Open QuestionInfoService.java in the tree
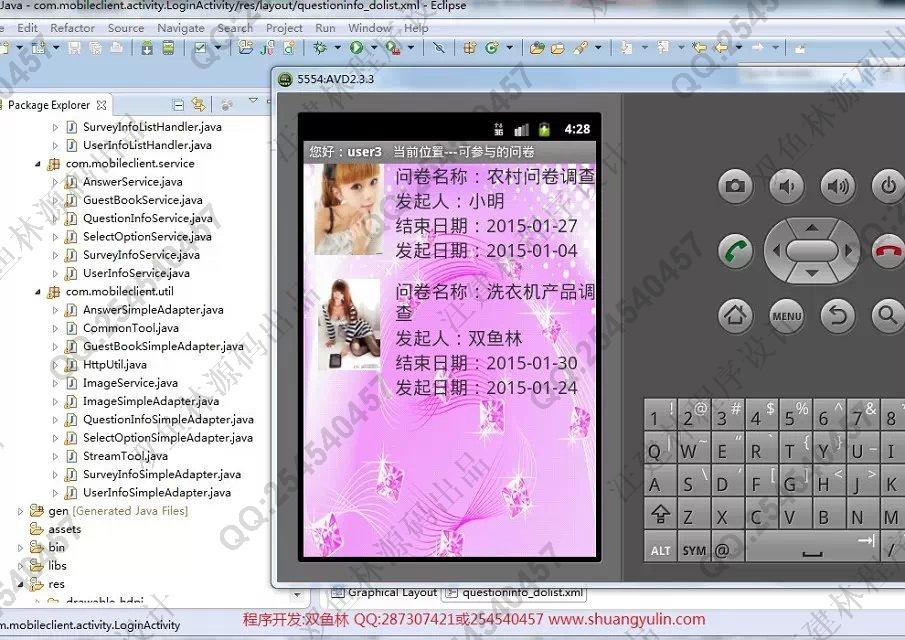 [x=147, y=218]
